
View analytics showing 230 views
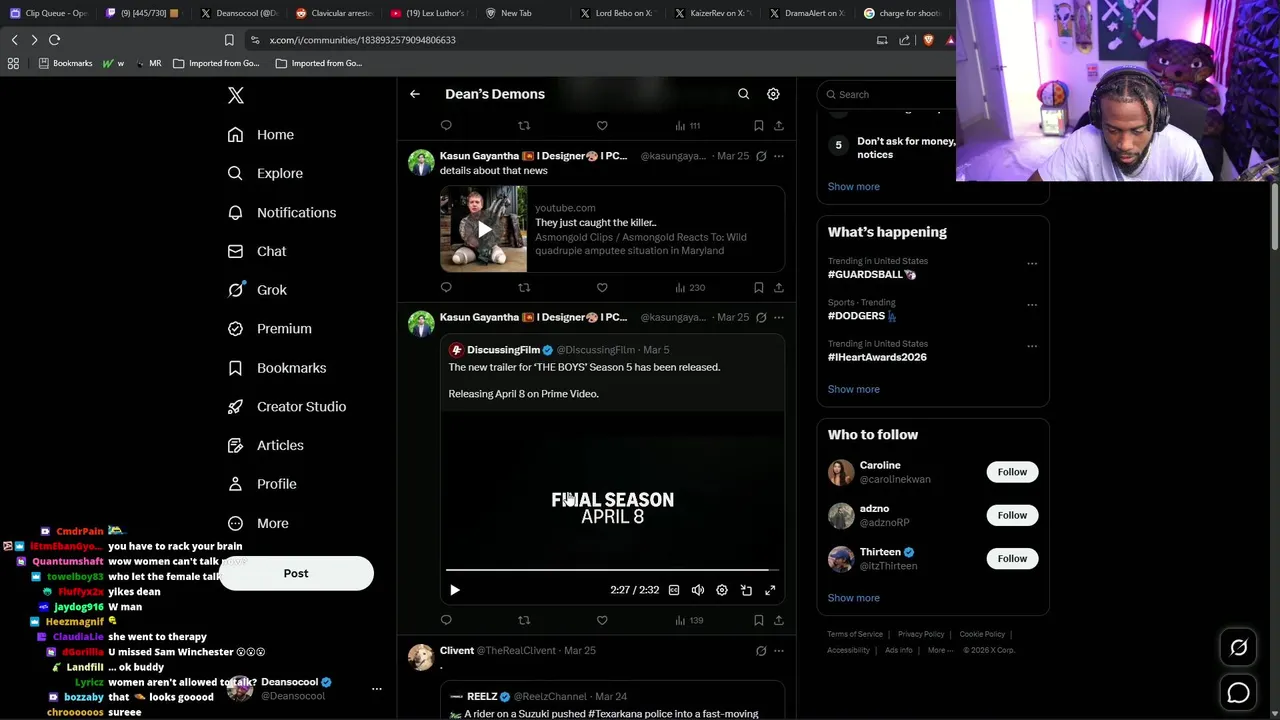point(690,287)
